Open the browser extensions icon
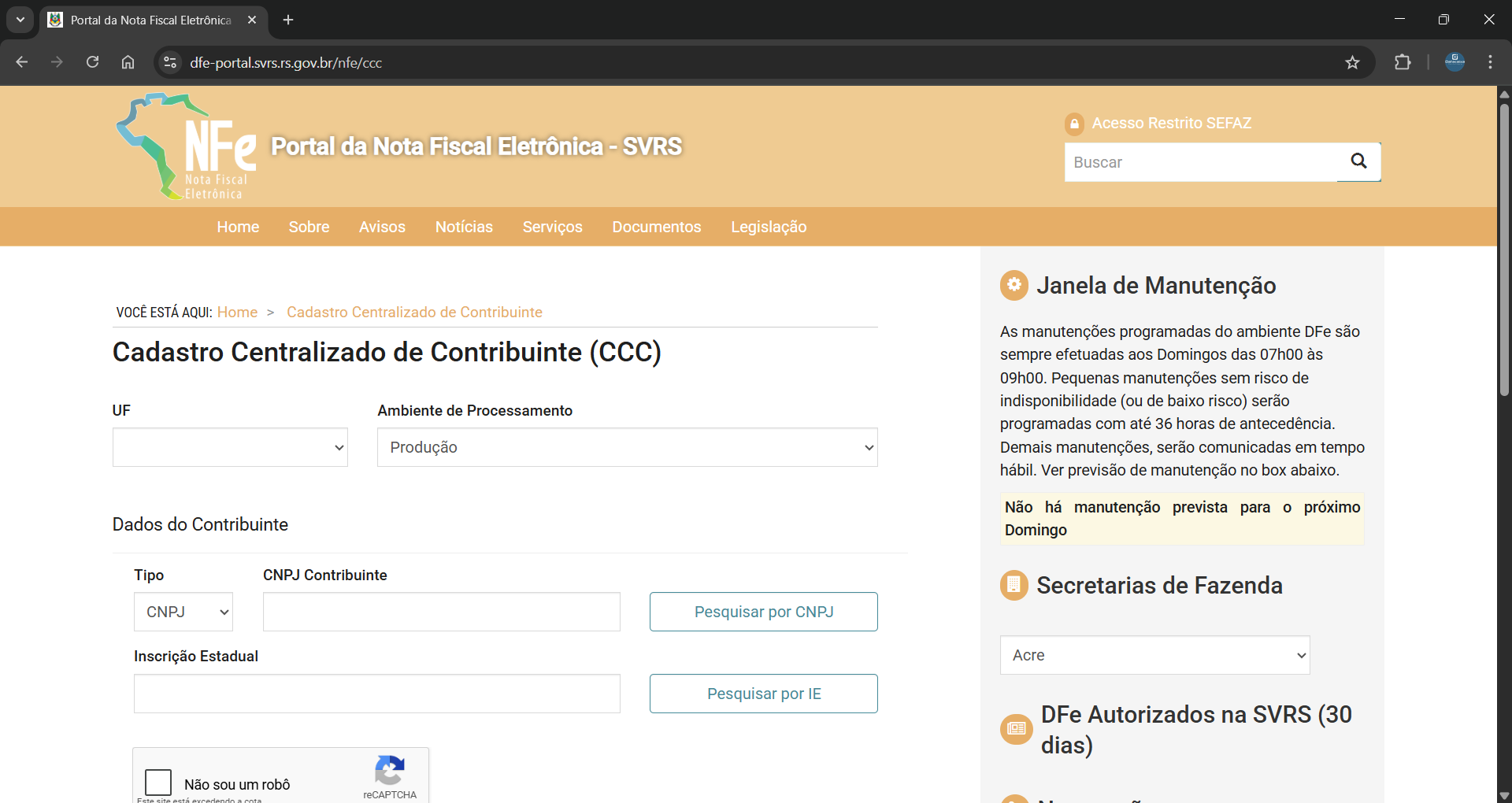 coord(1403,63)
